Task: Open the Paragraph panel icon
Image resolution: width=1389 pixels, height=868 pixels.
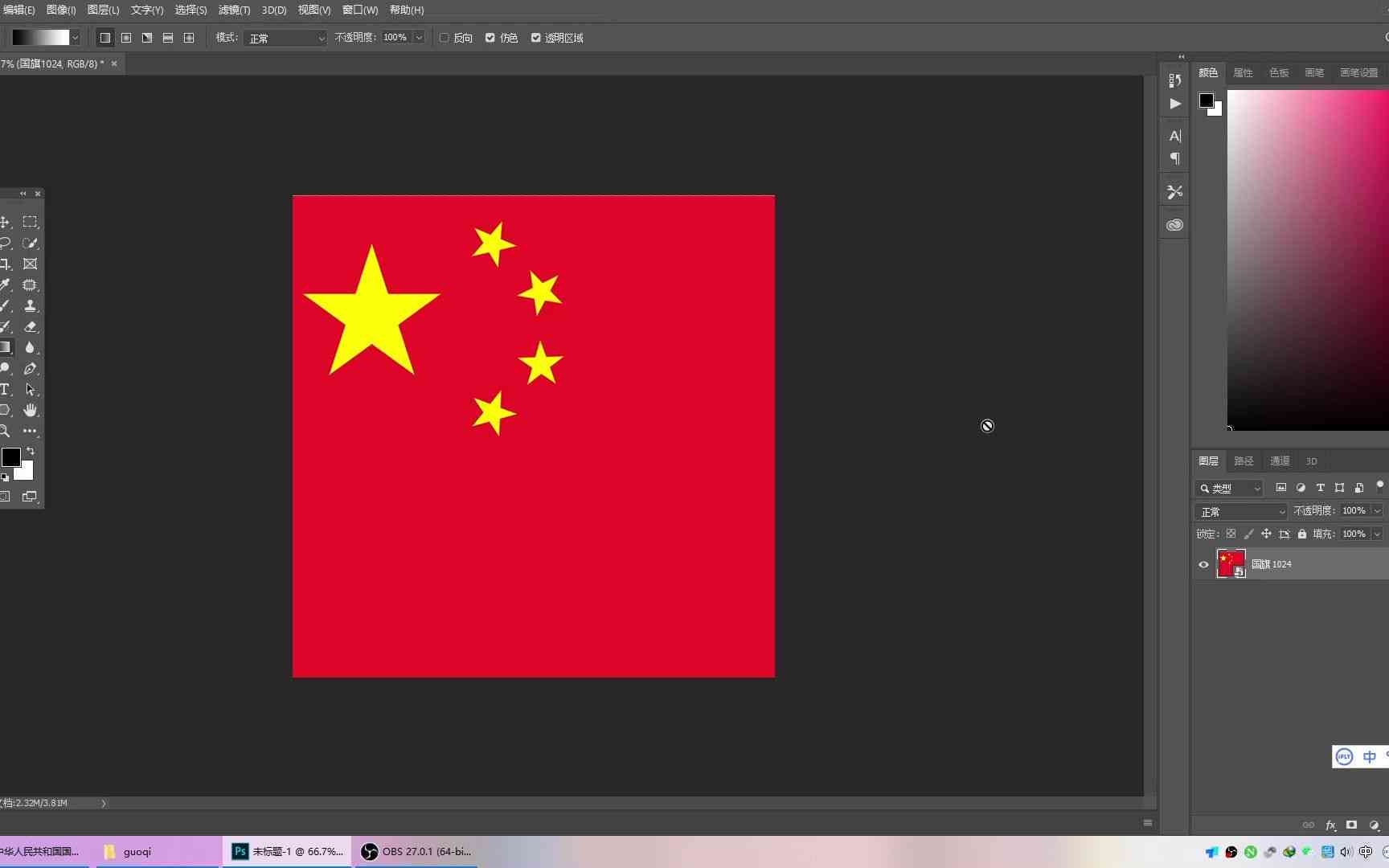Action: [x=1175, y=158]
